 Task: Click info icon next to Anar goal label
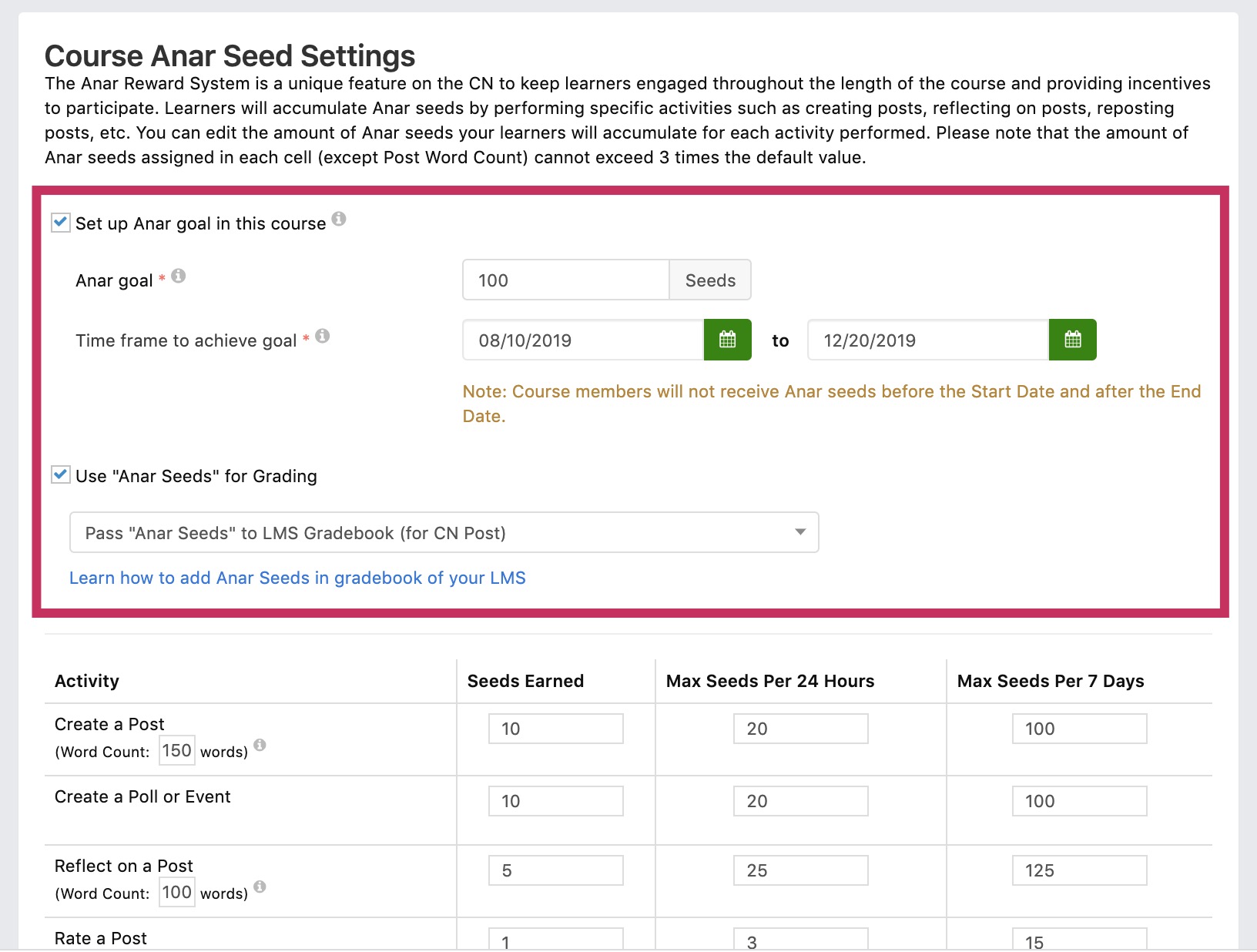(x=179, y=276)
